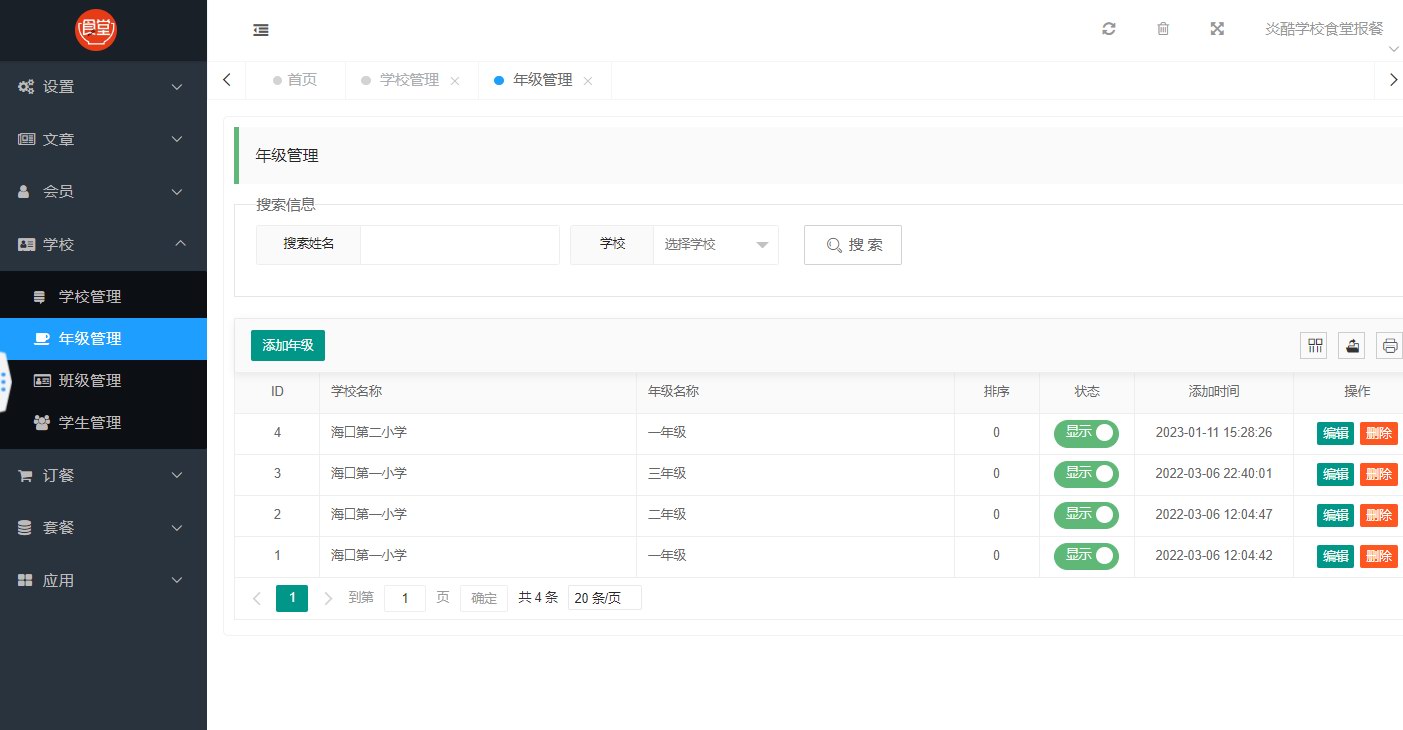This screenshot has height=730, width=1403.
Task: Toggle 显示 switch for ID 3 row
Action: (1086, 474)
